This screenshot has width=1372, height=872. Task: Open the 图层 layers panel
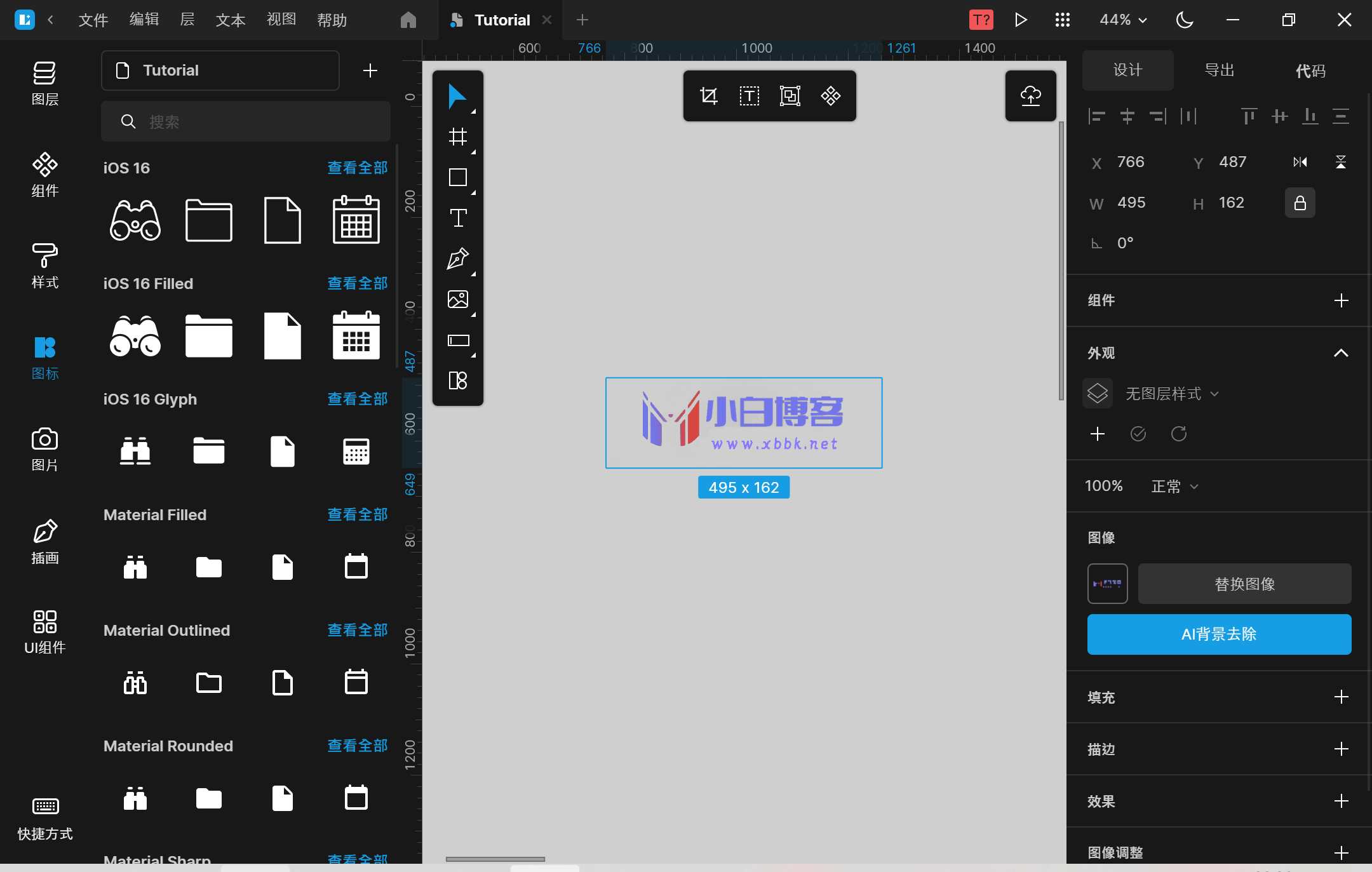pos(44,83)
